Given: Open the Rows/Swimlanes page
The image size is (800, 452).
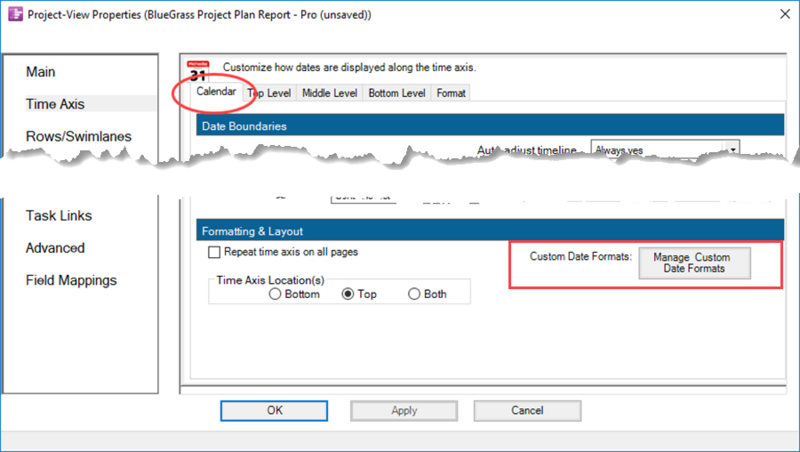Looking at the screenshot, I should 79,136.
